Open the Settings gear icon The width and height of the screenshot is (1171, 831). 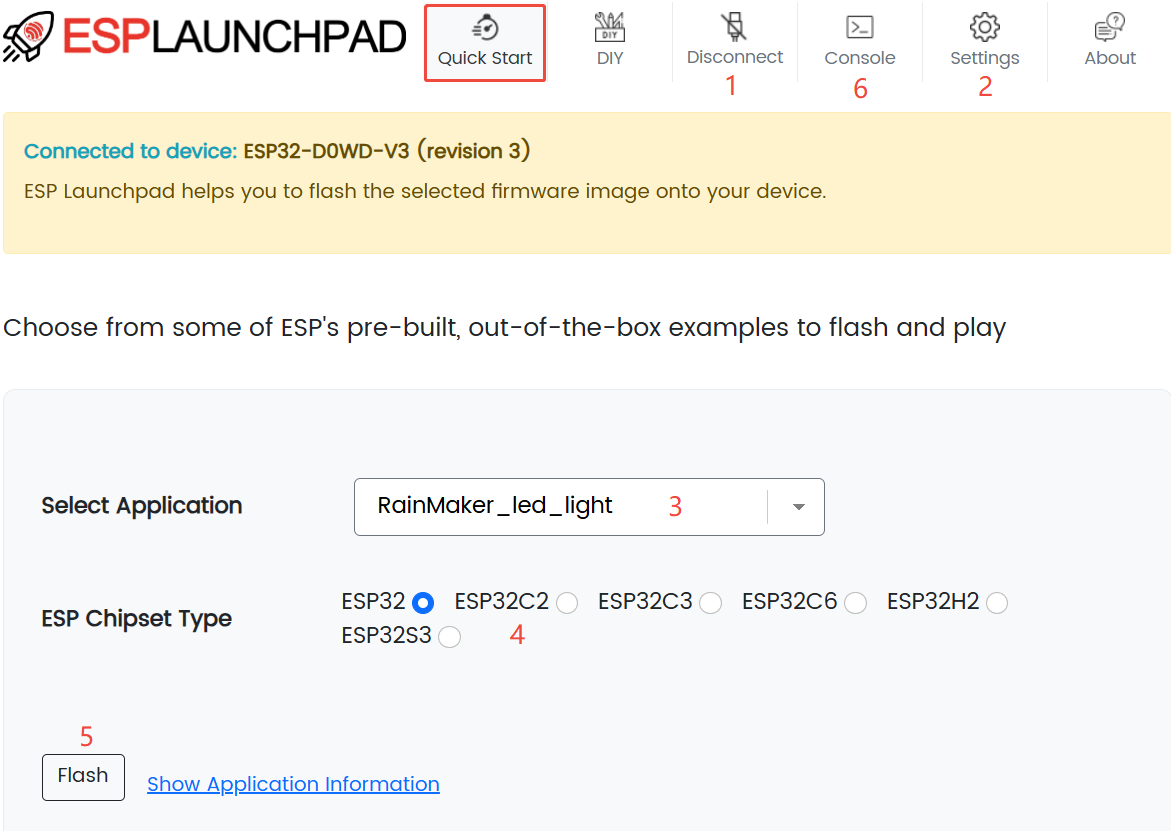click(985, 27)
